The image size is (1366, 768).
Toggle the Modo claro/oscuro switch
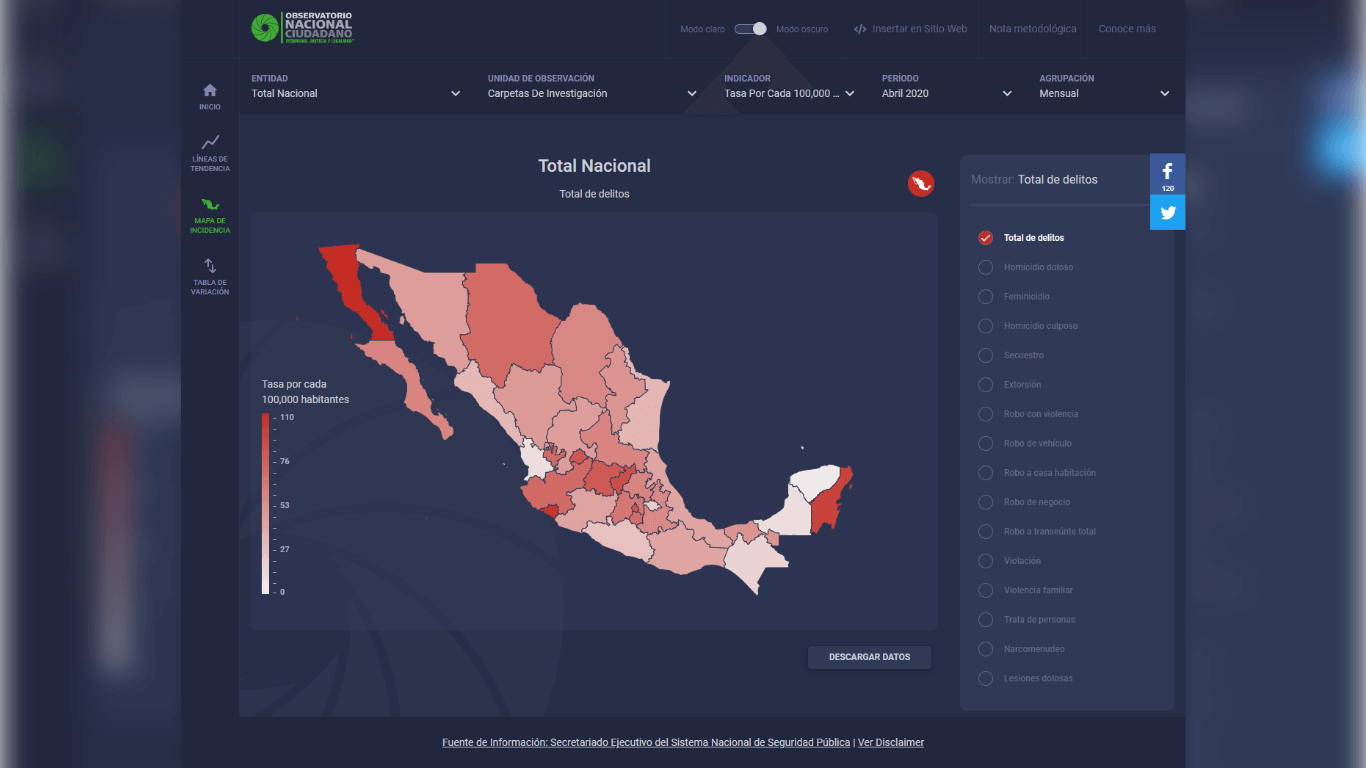point(750,29)
